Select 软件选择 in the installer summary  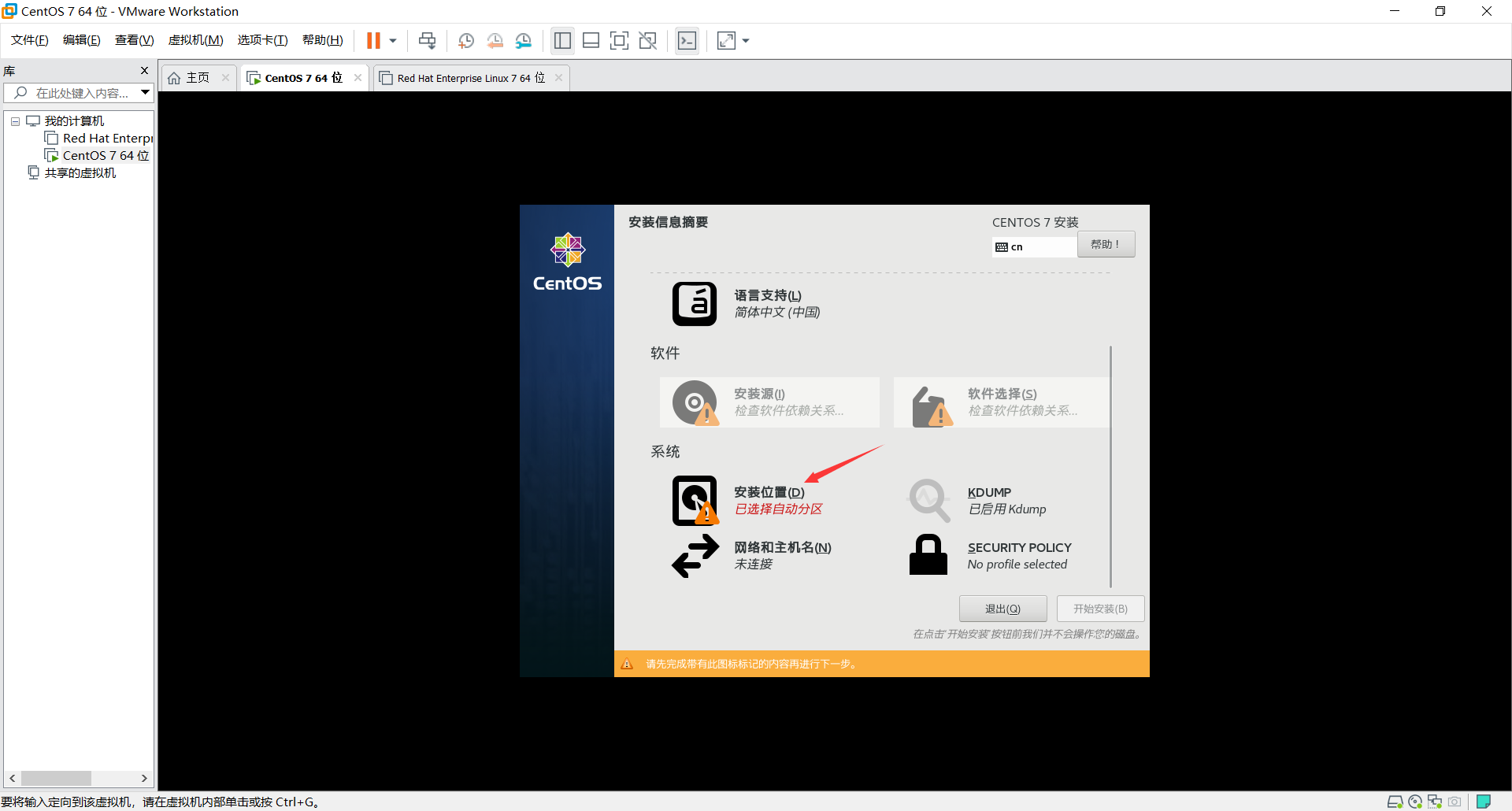[1002, 394]
